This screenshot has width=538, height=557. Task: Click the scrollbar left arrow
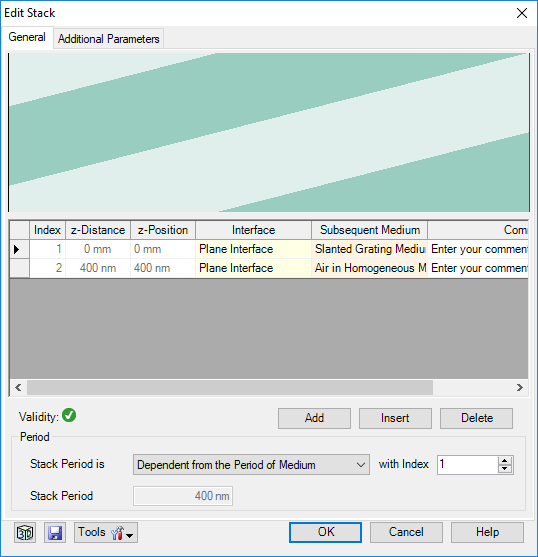point(18,387)
